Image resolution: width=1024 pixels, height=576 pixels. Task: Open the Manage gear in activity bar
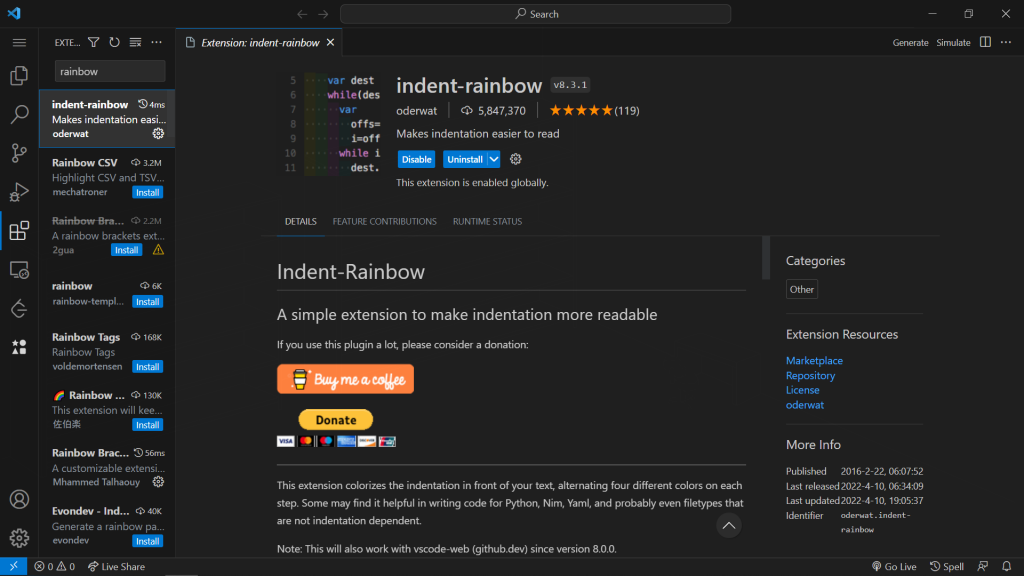[19, 538]
